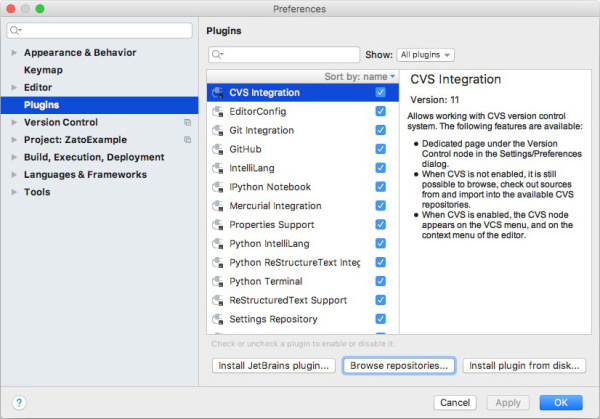Click the ReStructuredText Support plugin icon
Viewport: 600px width, 419px height.
pos(218,300)
